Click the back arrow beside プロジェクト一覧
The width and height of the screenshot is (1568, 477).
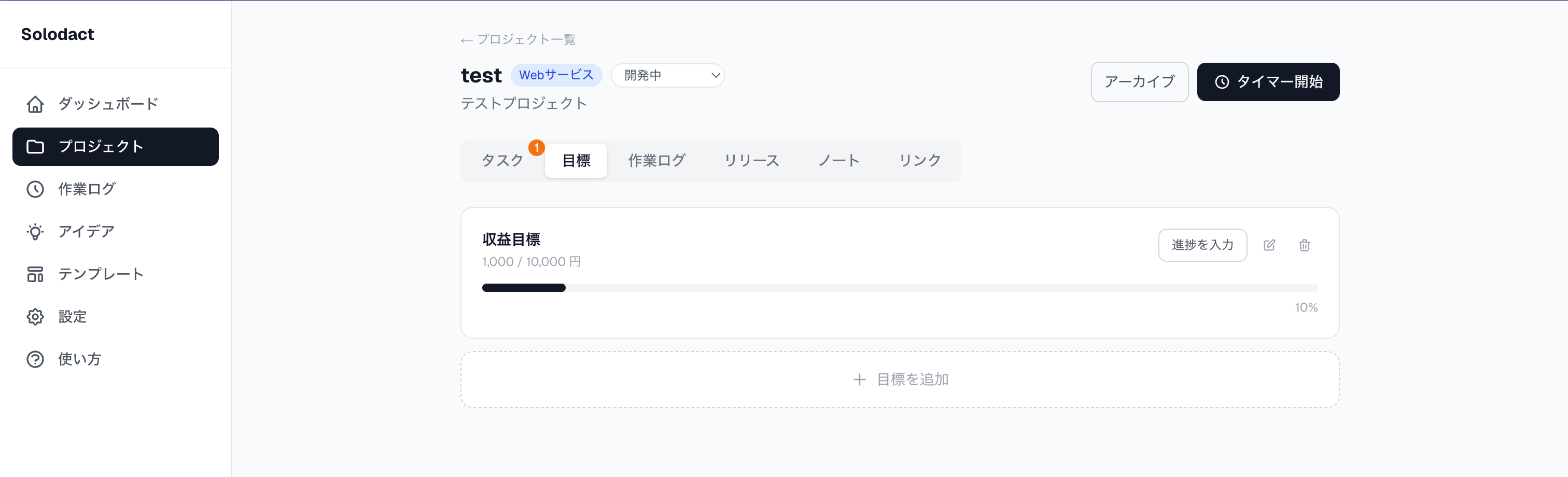coord(467,40)
